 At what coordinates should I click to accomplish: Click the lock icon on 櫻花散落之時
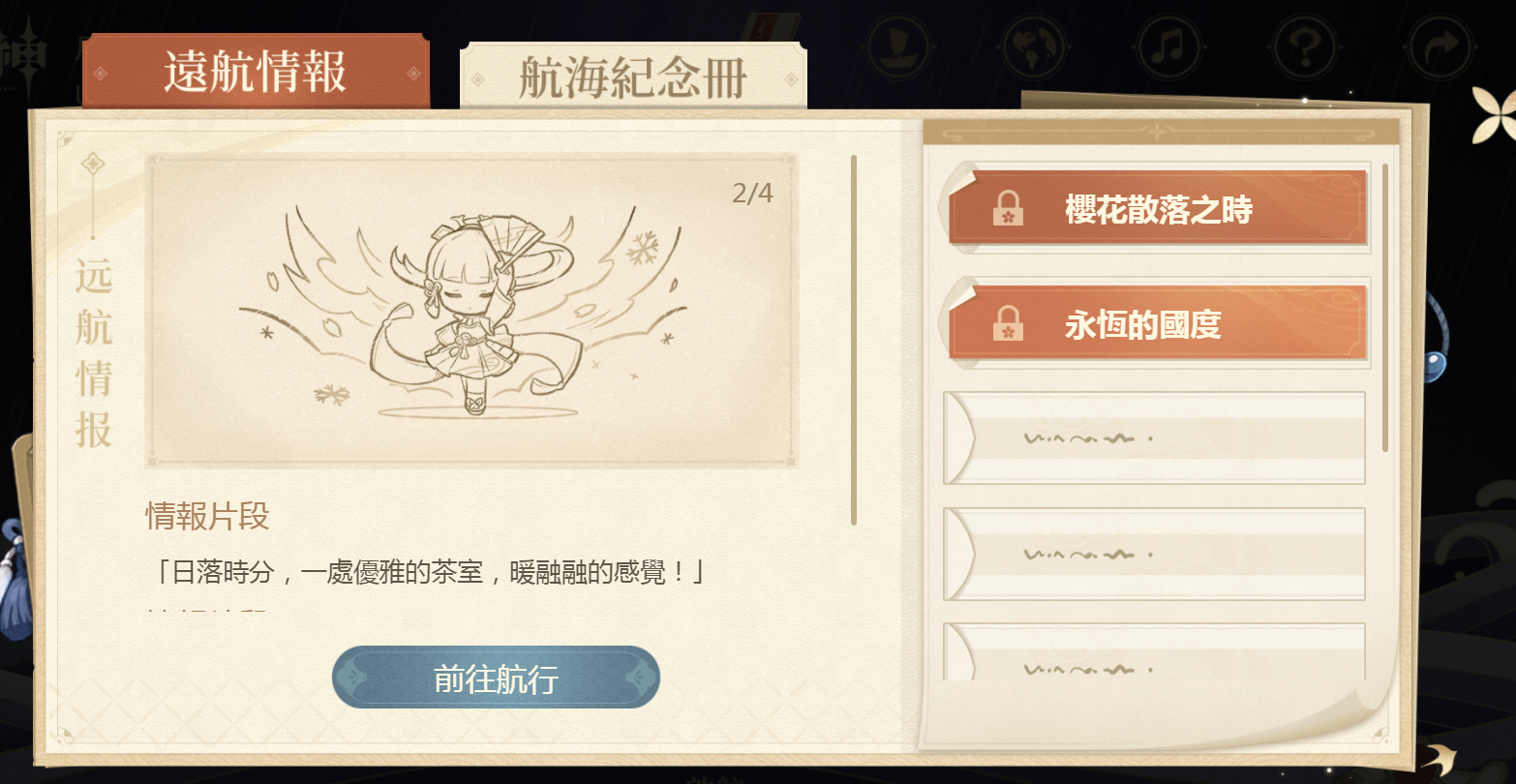pos(1008,209)
